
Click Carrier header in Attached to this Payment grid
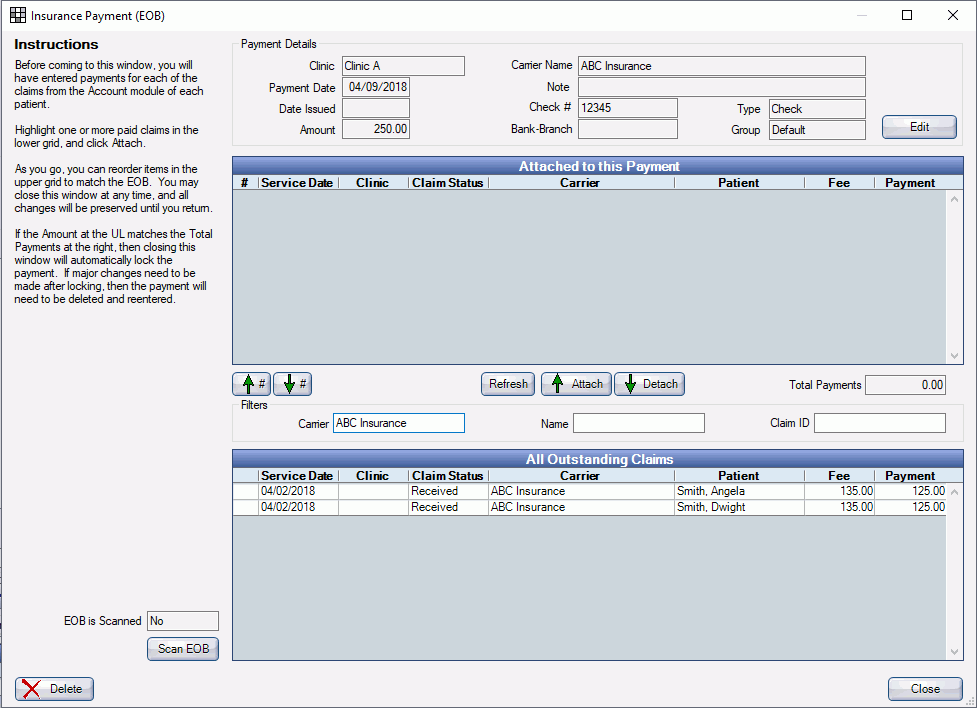tap(580, 183)
